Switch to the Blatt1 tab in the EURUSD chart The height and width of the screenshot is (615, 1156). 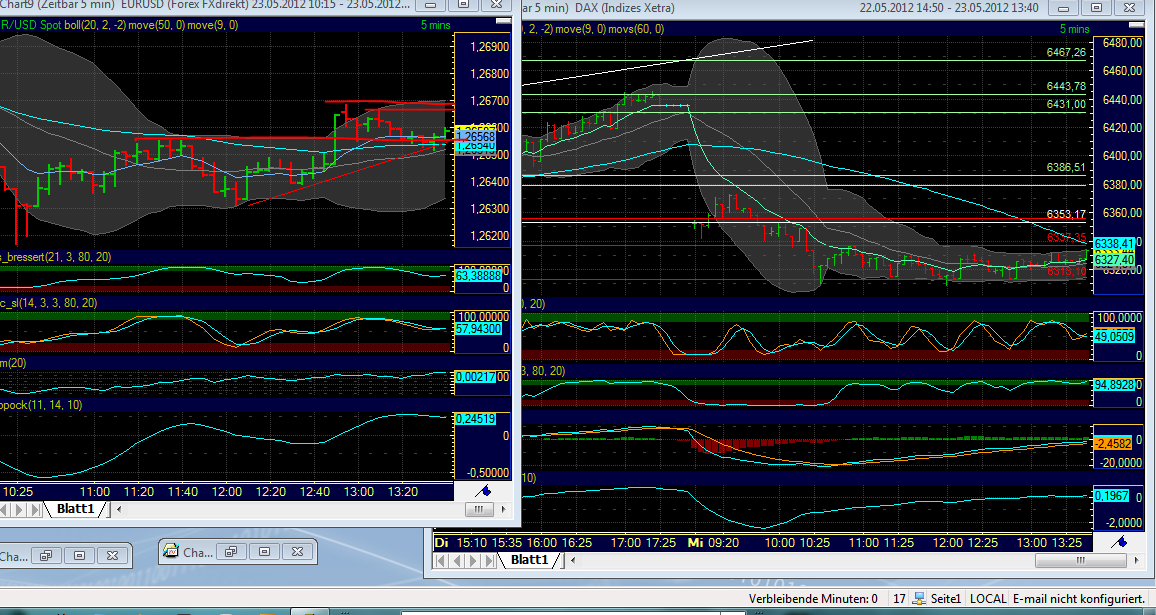click(x=76, y=509)
